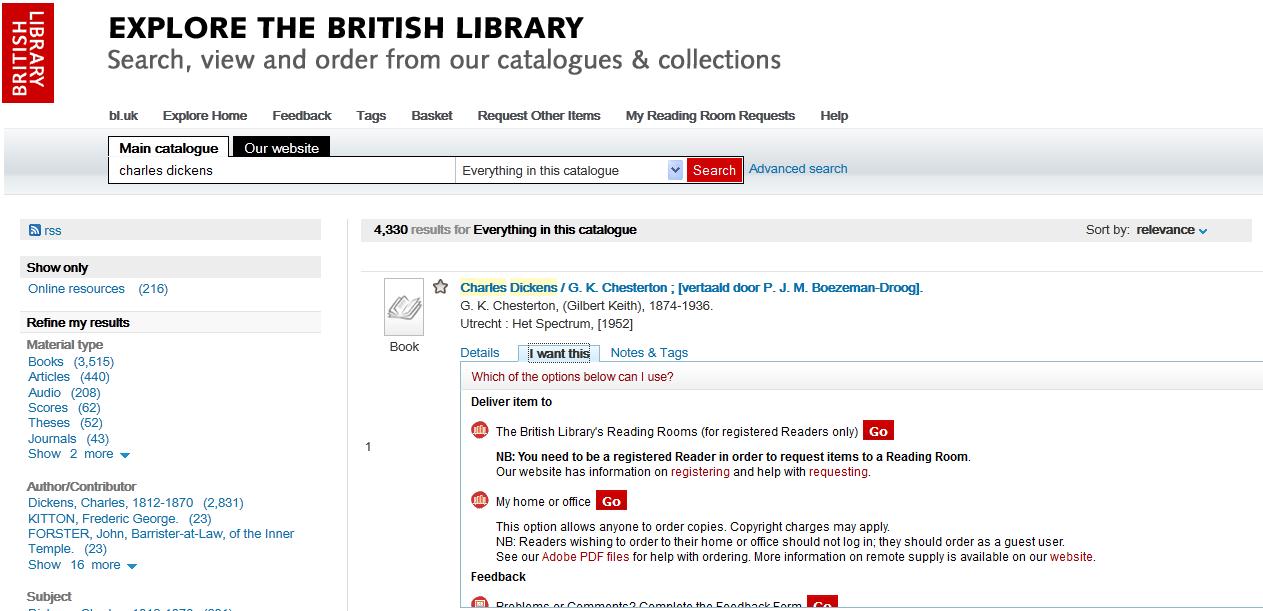Viewport: 1263px width, 611px height.
Task: Open the Advanced search link
Action: pyautogui.click(x=798, y=169)
